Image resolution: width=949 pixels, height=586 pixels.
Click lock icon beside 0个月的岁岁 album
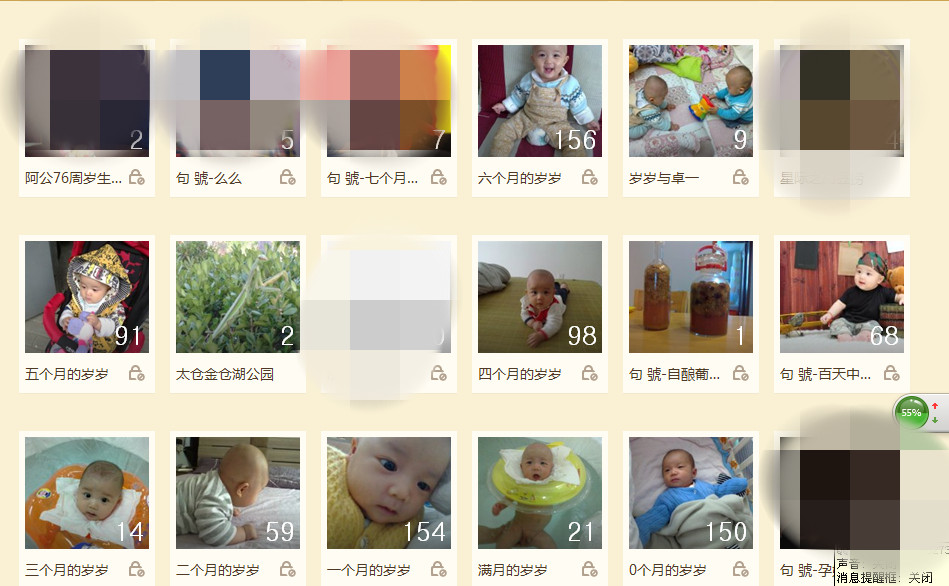[x=740, y=570]
